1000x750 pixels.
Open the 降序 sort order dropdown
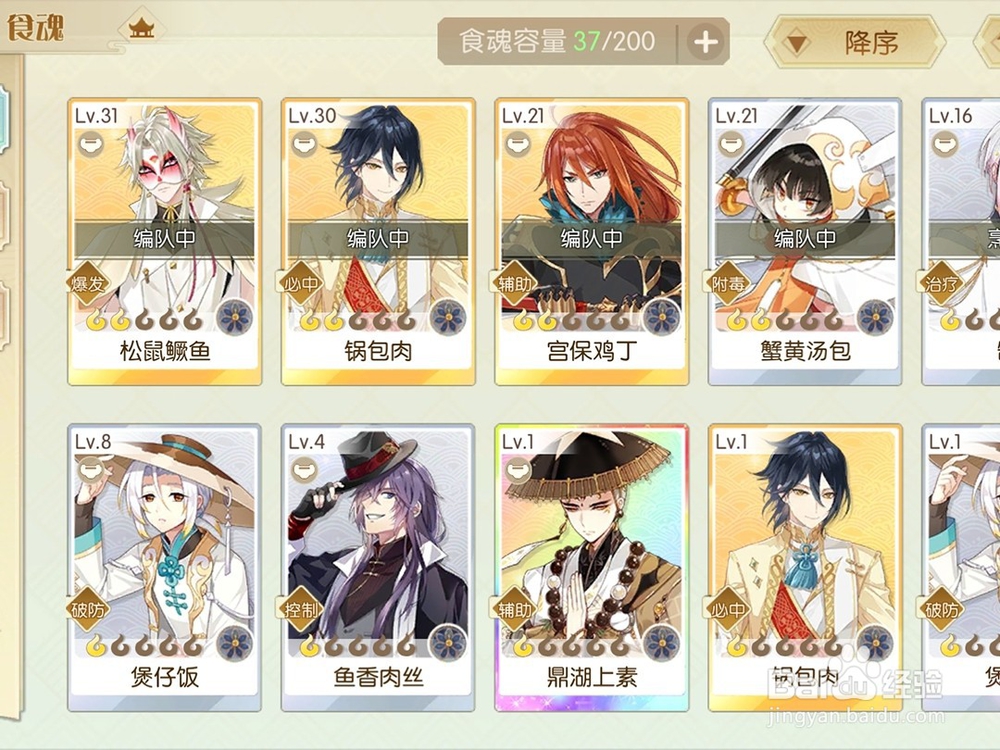tap(855, 43)
